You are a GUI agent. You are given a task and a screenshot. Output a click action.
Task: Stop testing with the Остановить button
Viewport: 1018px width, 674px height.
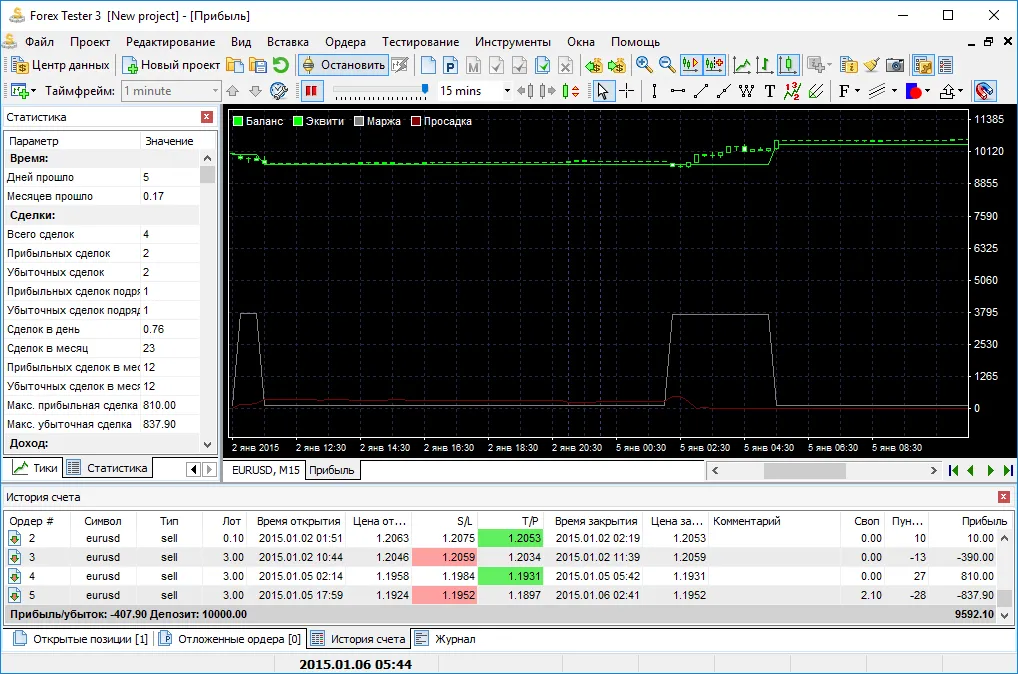(344, 65)
